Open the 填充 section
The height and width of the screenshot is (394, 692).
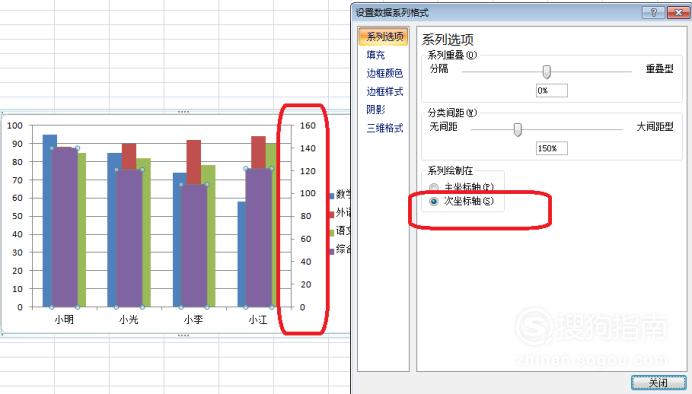376,55
